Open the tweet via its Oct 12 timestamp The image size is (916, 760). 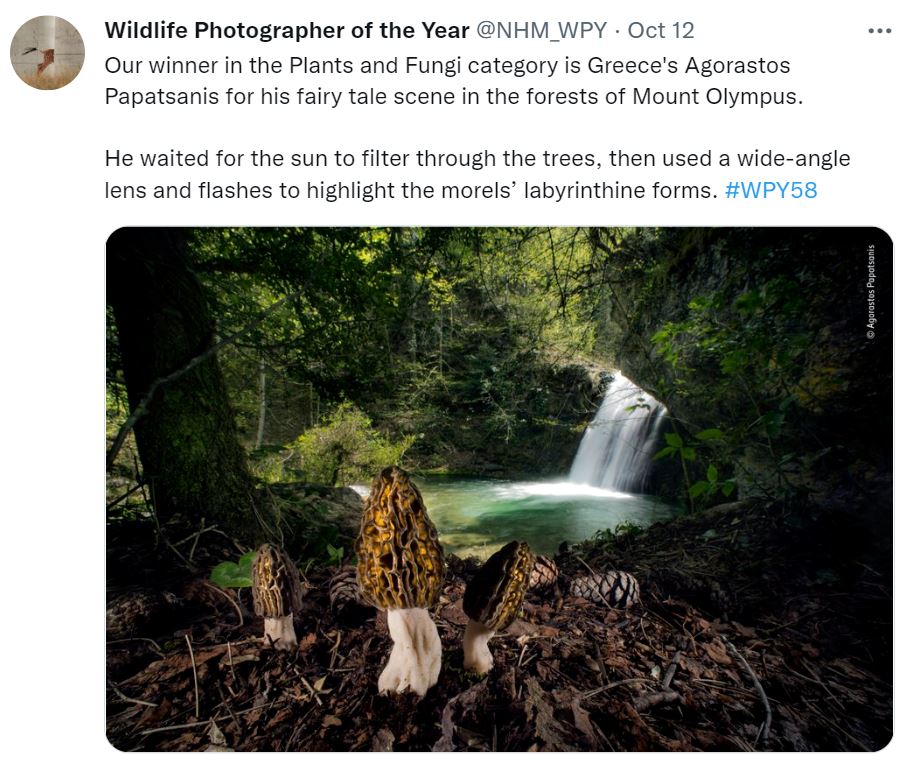(661, 30)
